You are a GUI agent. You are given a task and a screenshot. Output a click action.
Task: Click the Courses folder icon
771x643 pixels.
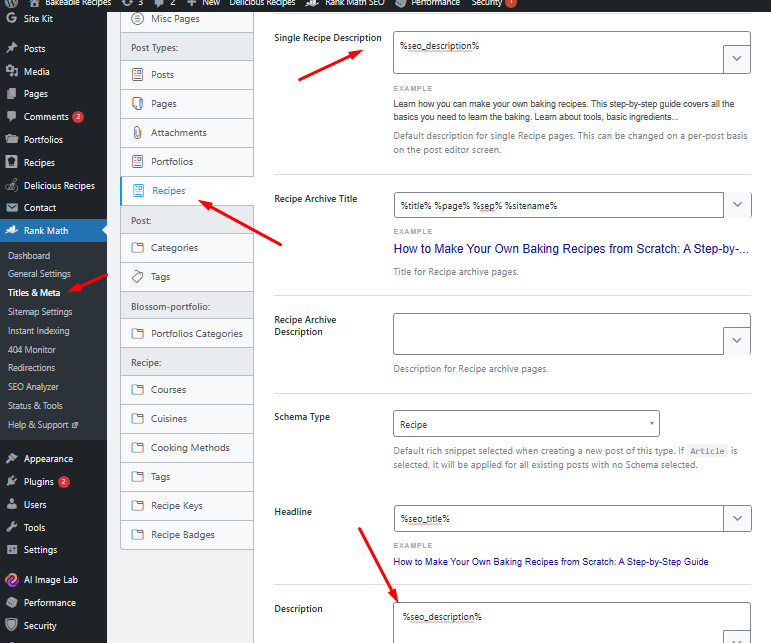(138, 390)
